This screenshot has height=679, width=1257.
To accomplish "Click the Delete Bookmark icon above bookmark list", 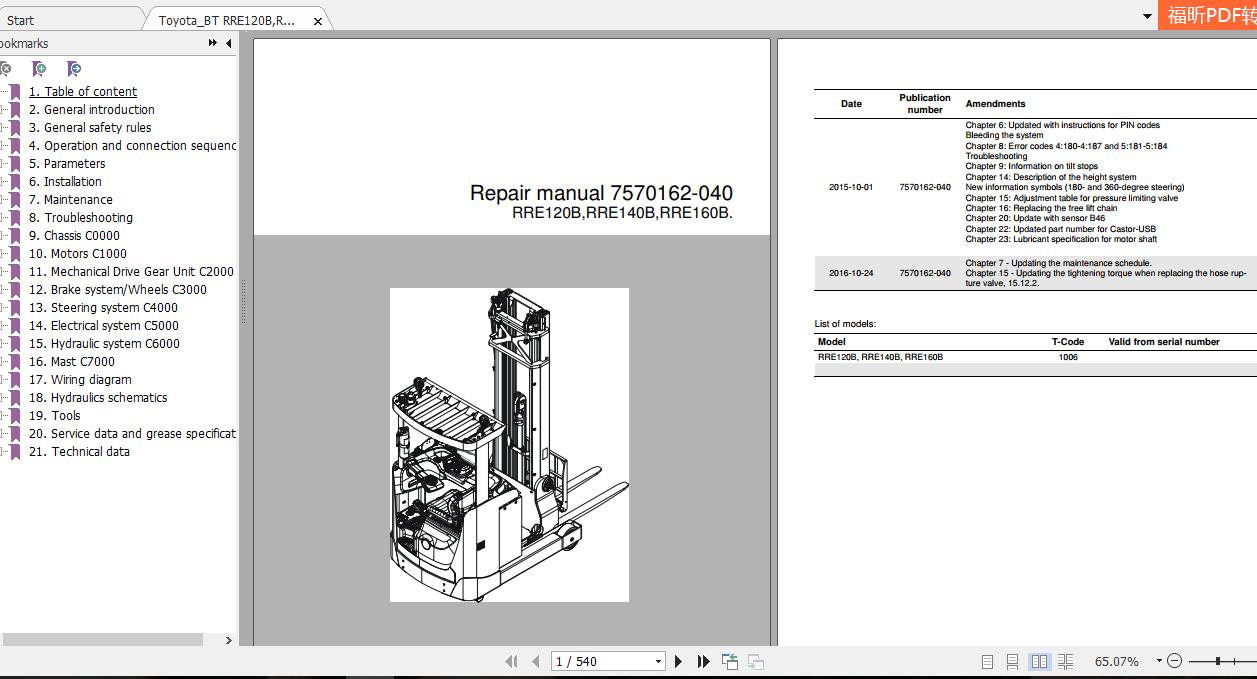I will [x=7, y=70].
